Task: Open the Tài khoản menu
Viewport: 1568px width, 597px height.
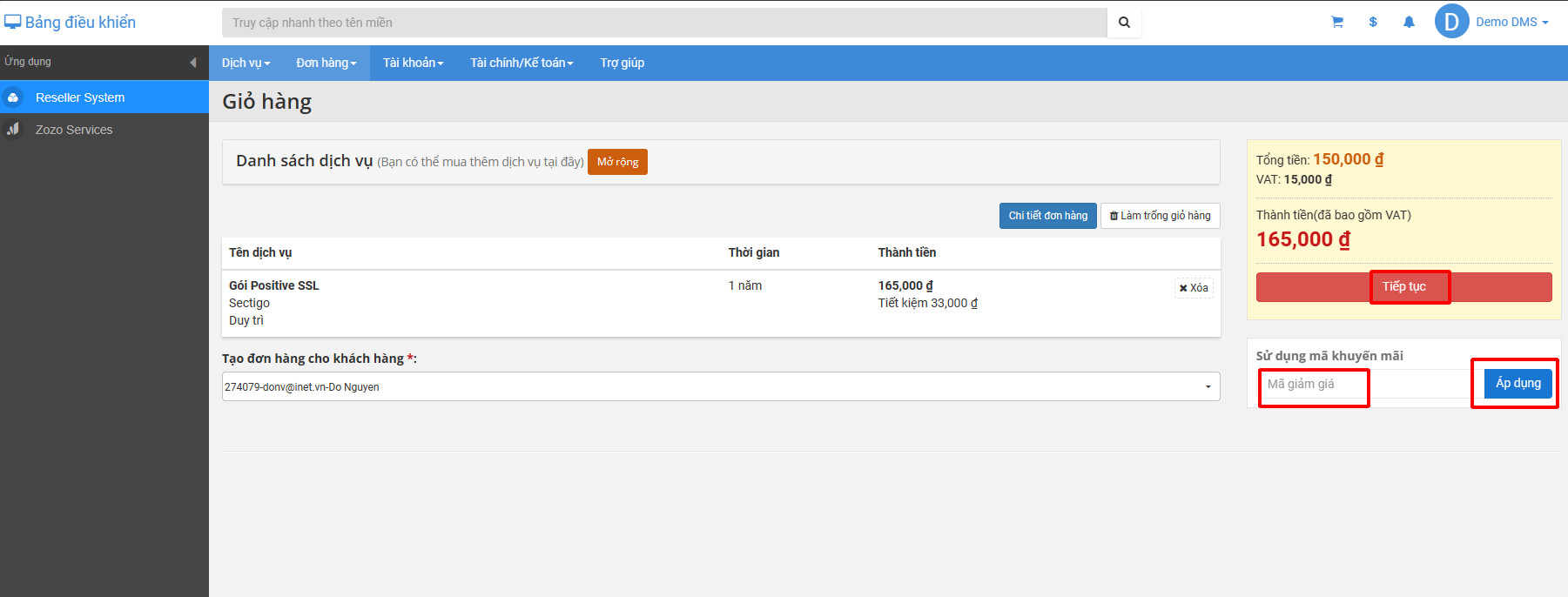Action: click(x=414, y=63)
